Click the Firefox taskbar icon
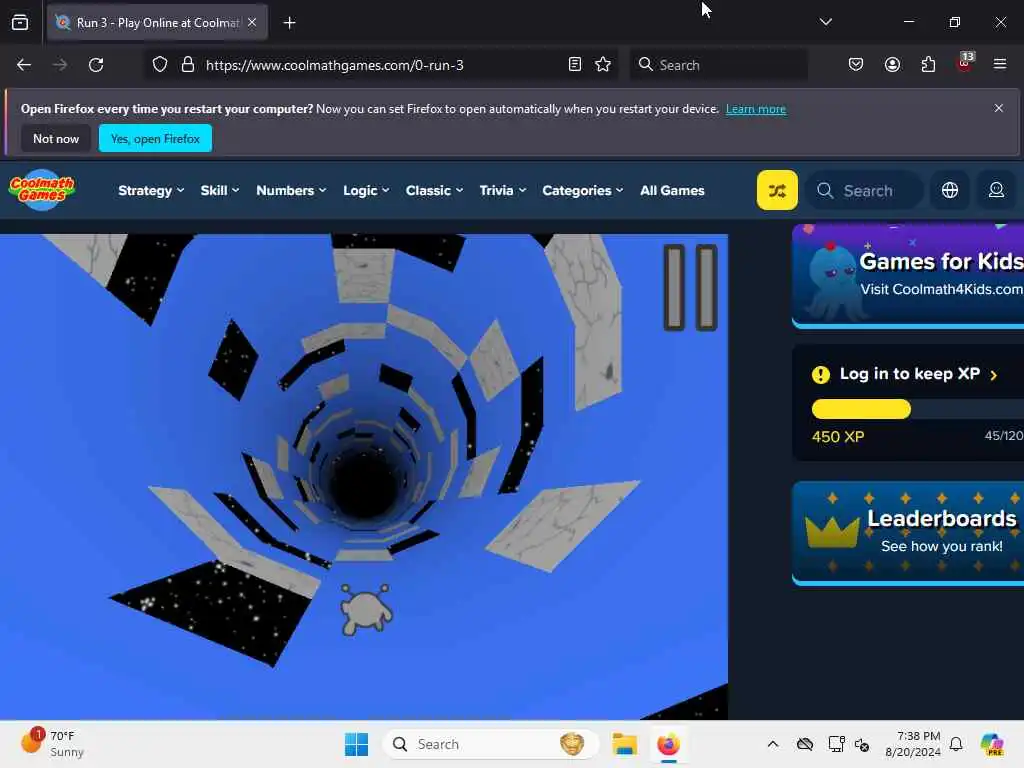The width and height of the screenshot is (1024, 768). tap(668, 744)
